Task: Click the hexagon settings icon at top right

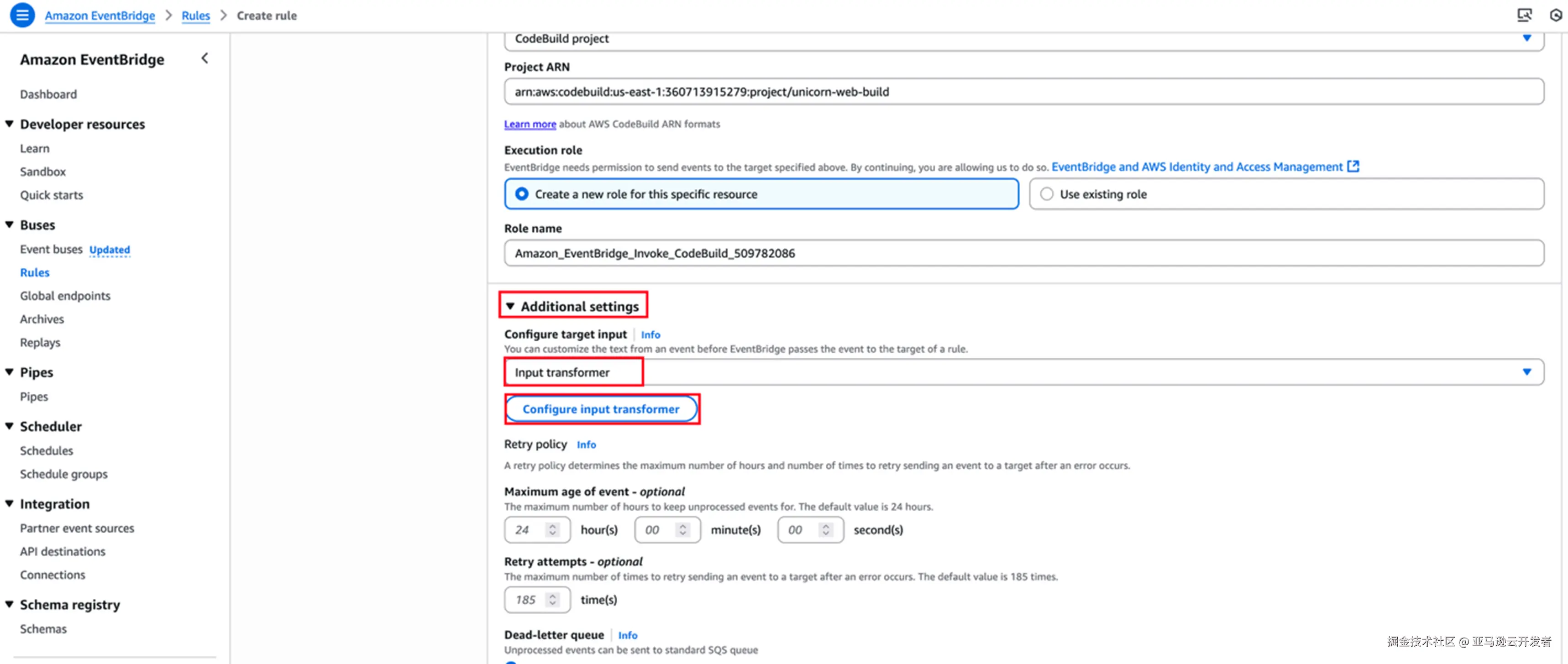Action: coord(1556,15)
